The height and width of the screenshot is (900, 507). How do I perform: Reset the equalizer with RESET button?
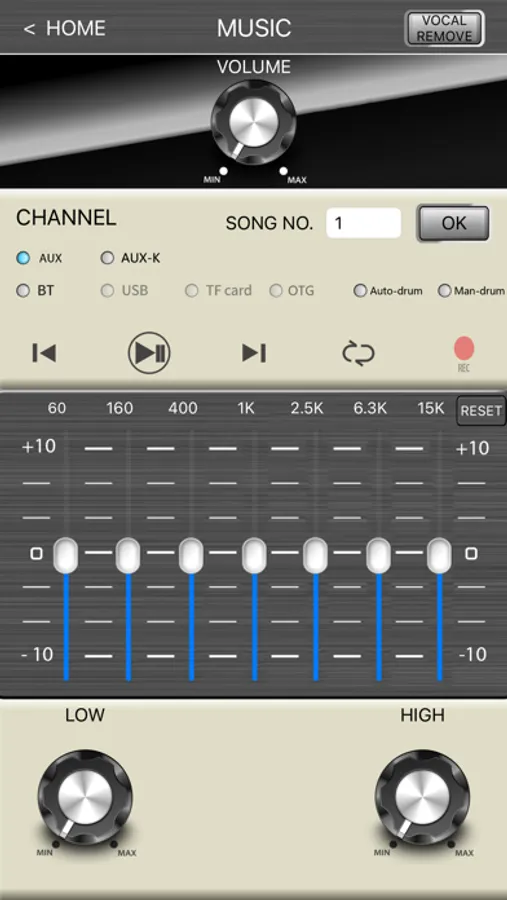[x=481, y=411]
